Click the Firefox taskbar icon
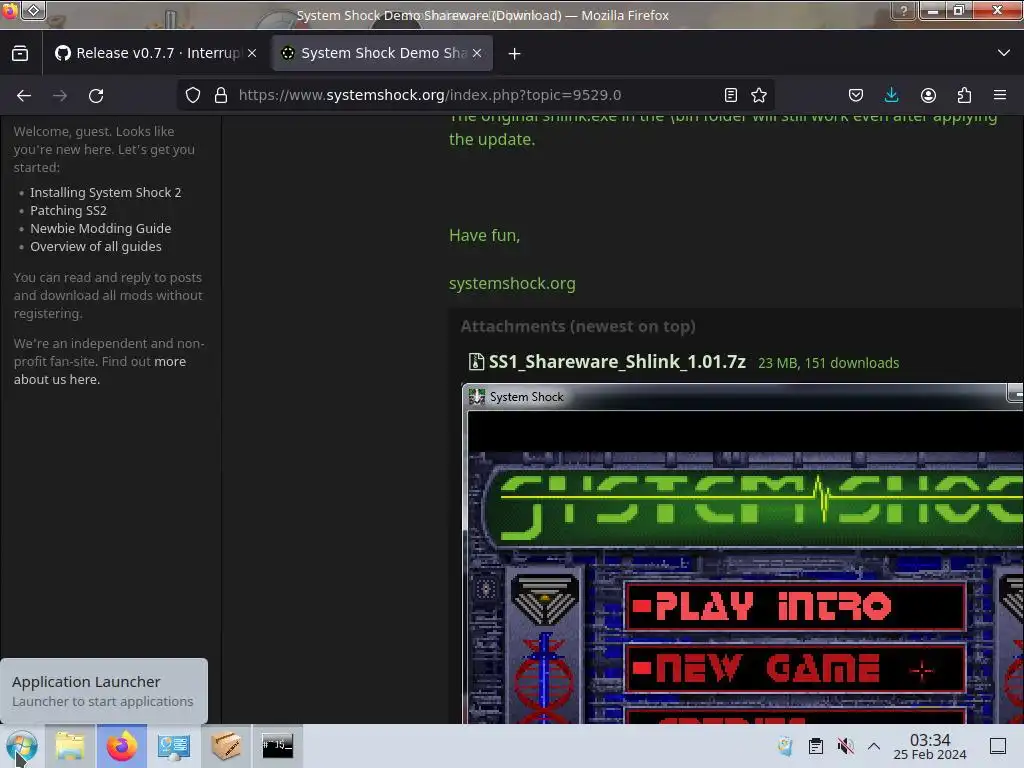This screenshot has width=1024, height=768. pos(122,746)
